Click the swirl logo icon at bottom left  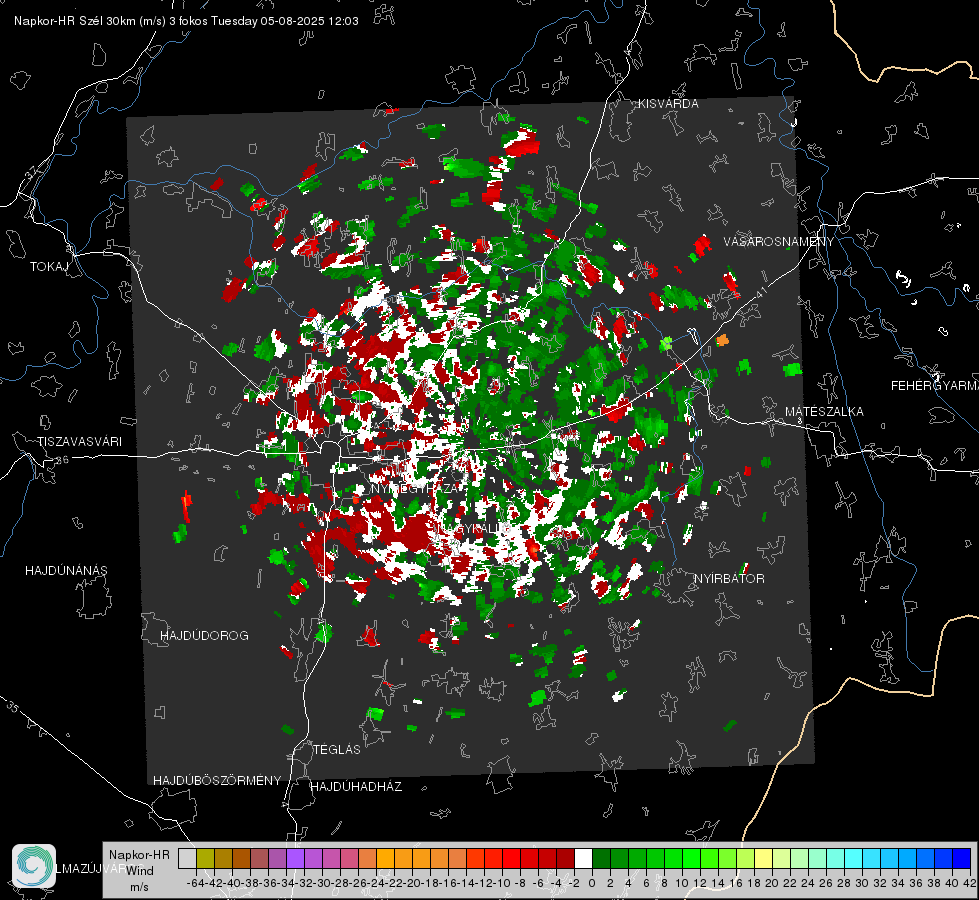click(x=34, y=866)
